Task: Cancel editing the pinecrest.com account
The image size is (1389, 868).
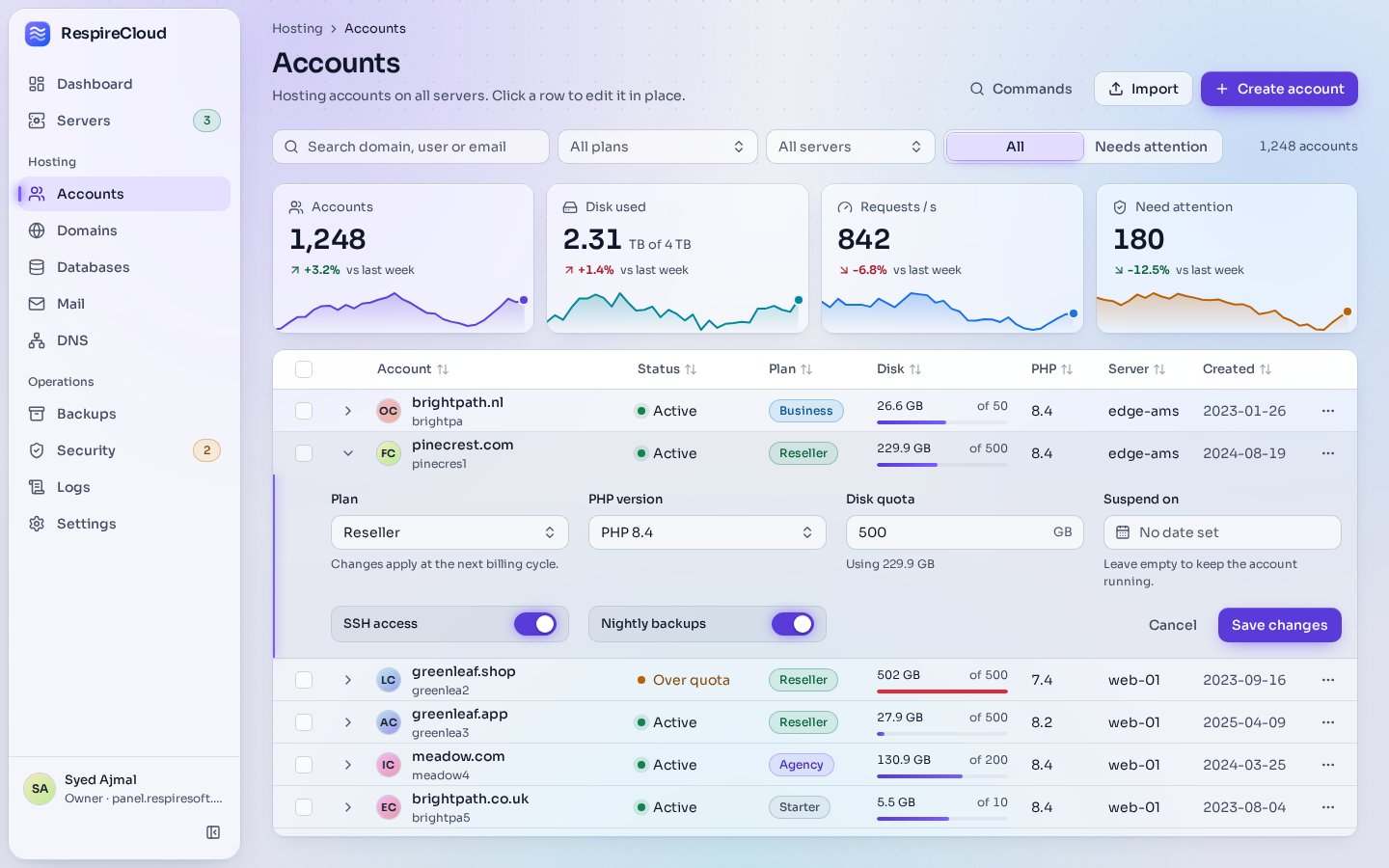Action: click(1173, 625)
